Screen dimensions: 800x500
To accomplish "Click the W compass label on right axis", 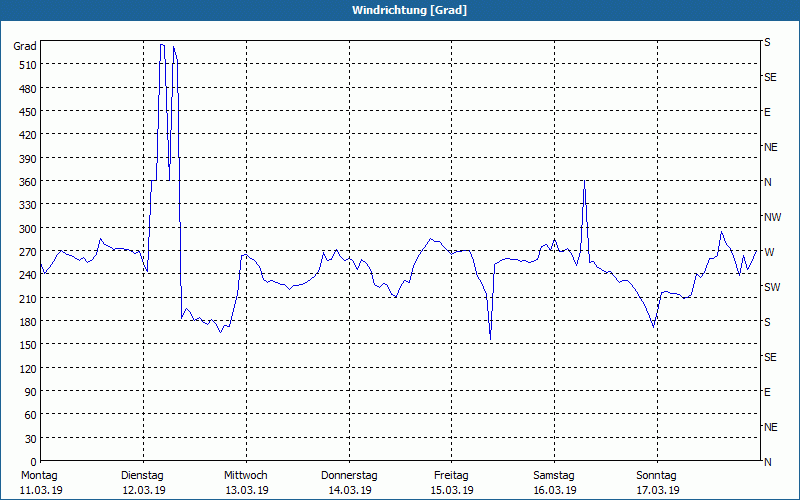I will [769, 252].
